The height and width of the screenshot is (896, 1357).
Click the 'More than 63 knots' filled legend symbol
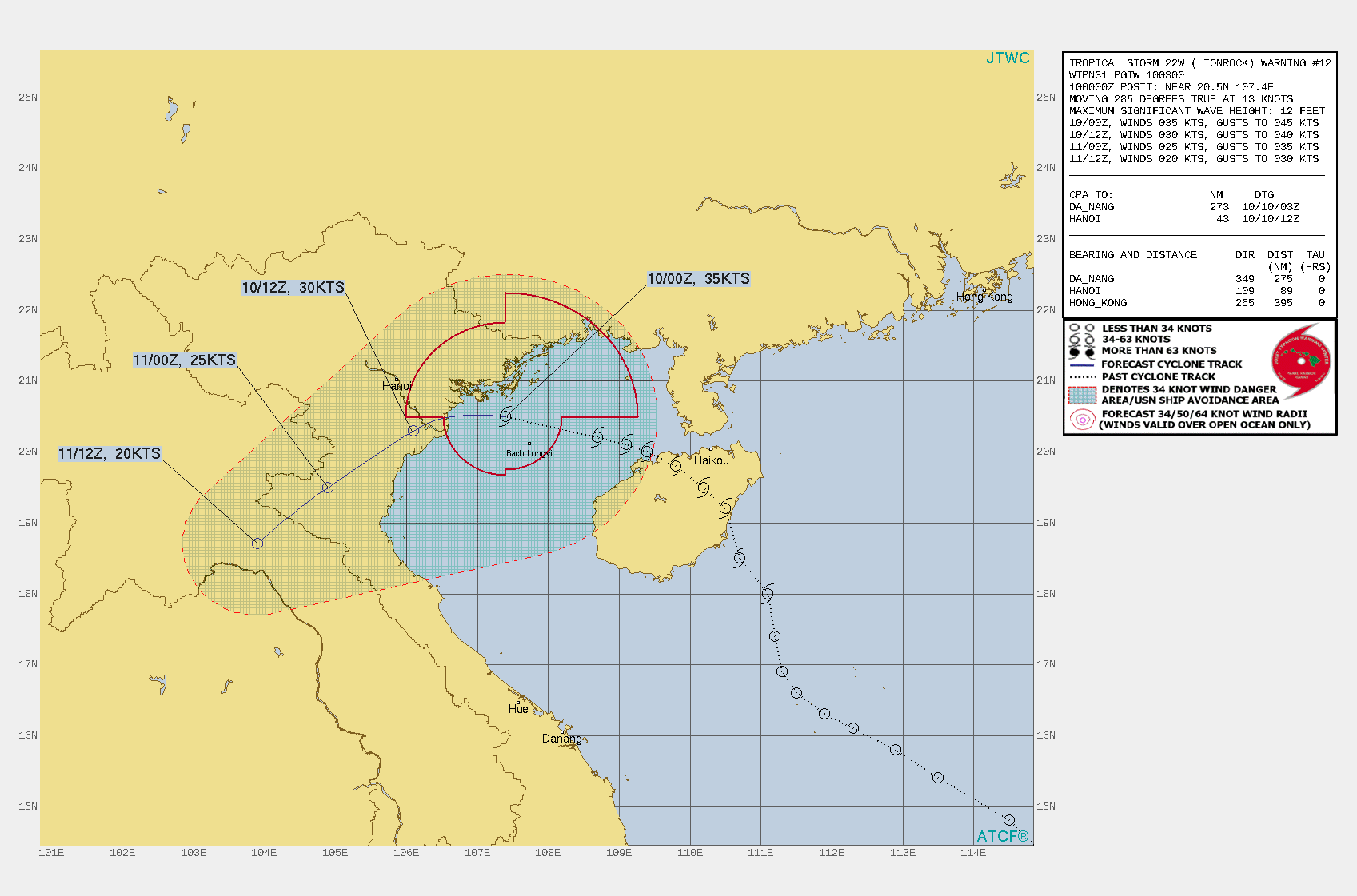coord(1082,352)
